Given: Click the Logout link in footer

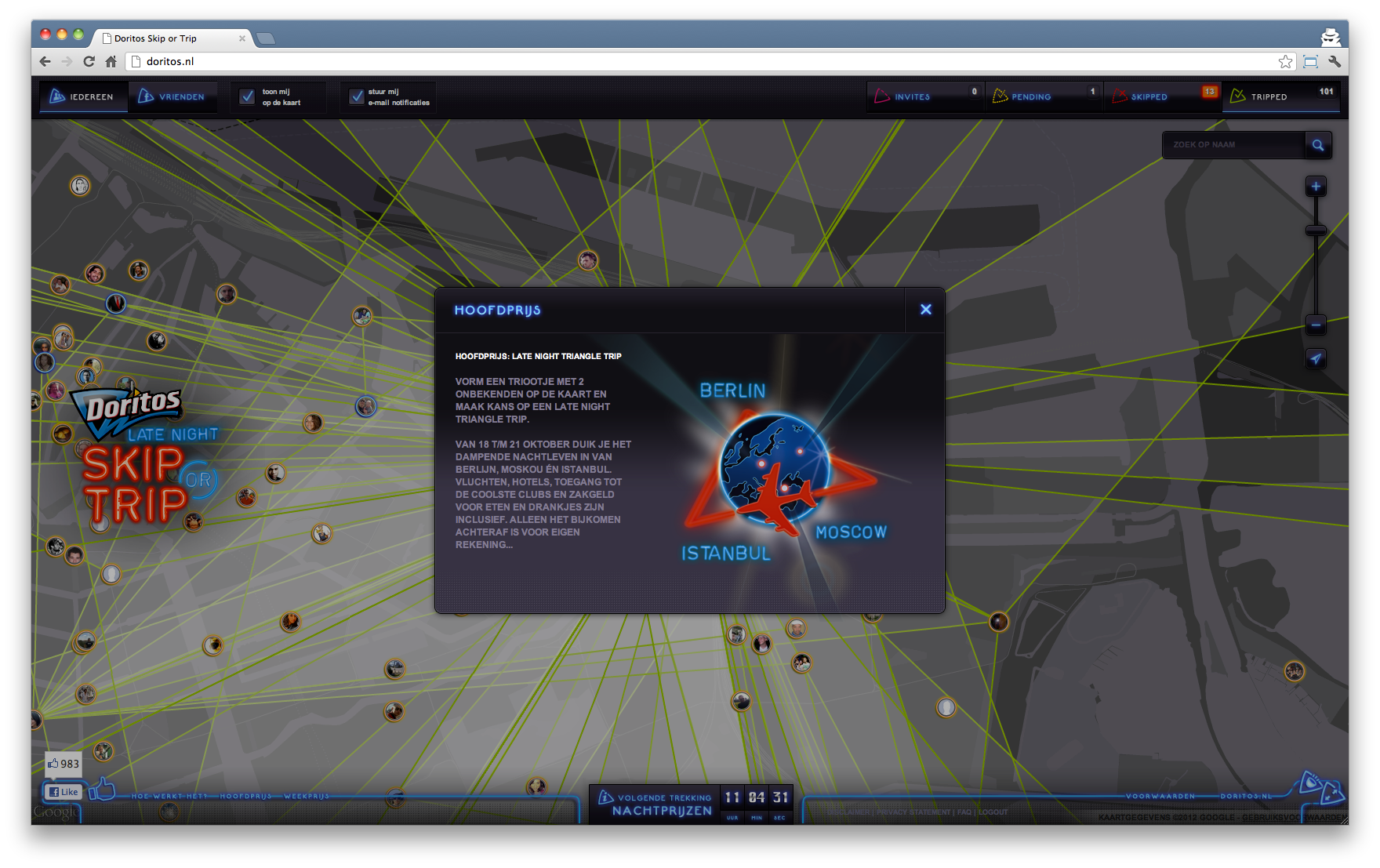Looking at the screenshot, I should tap(993, 812).
